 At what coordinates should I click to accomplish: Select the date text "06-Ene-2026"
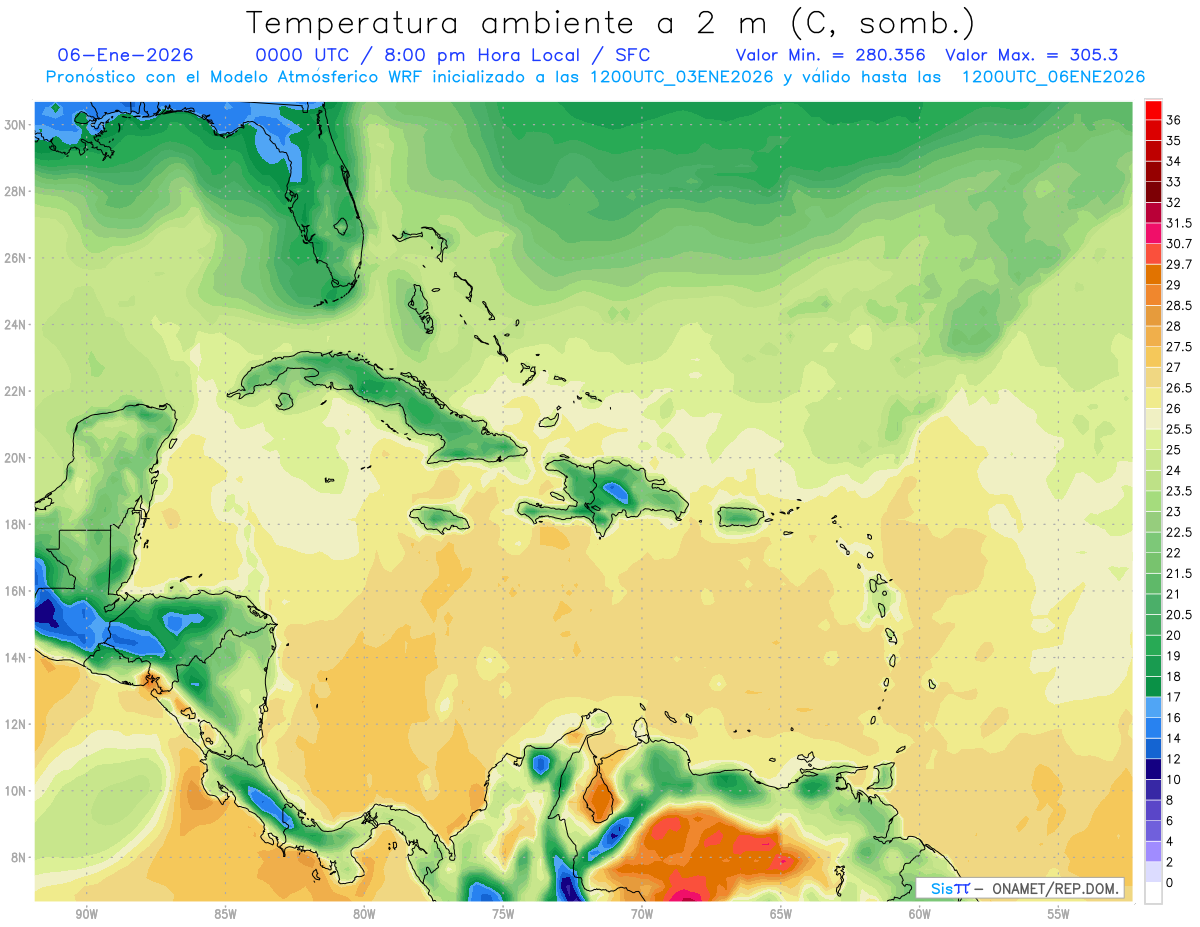[x=125, y=55]
